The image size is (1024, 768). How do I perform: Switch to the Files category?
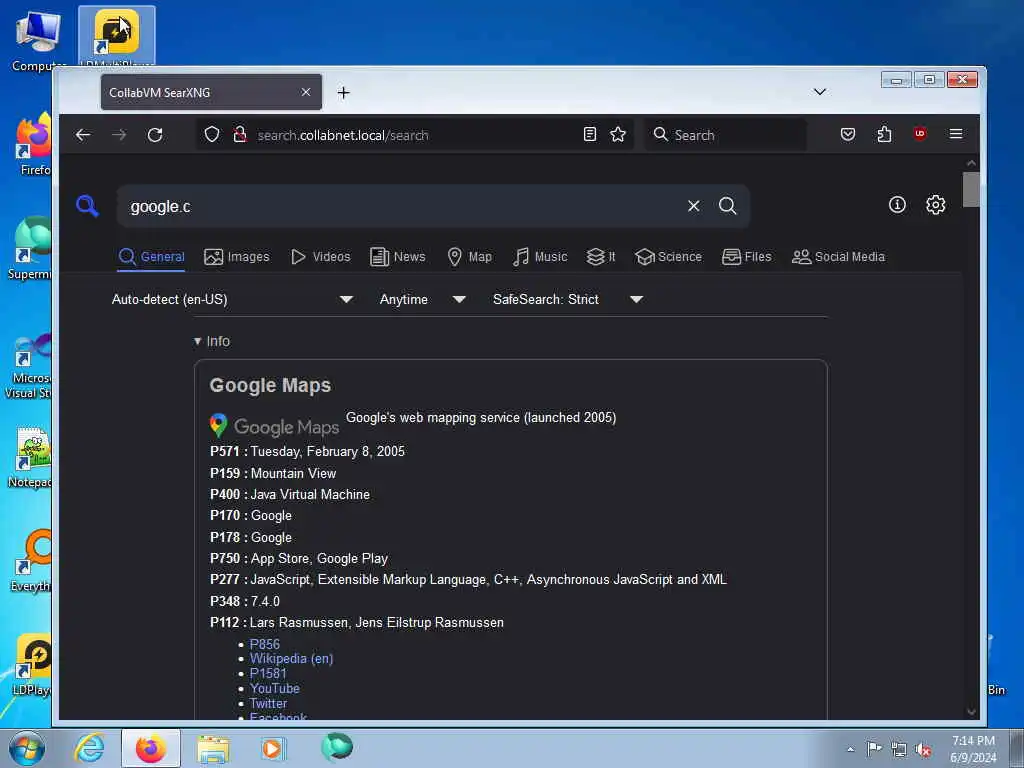pyautogui.click(x=746, y=257)
